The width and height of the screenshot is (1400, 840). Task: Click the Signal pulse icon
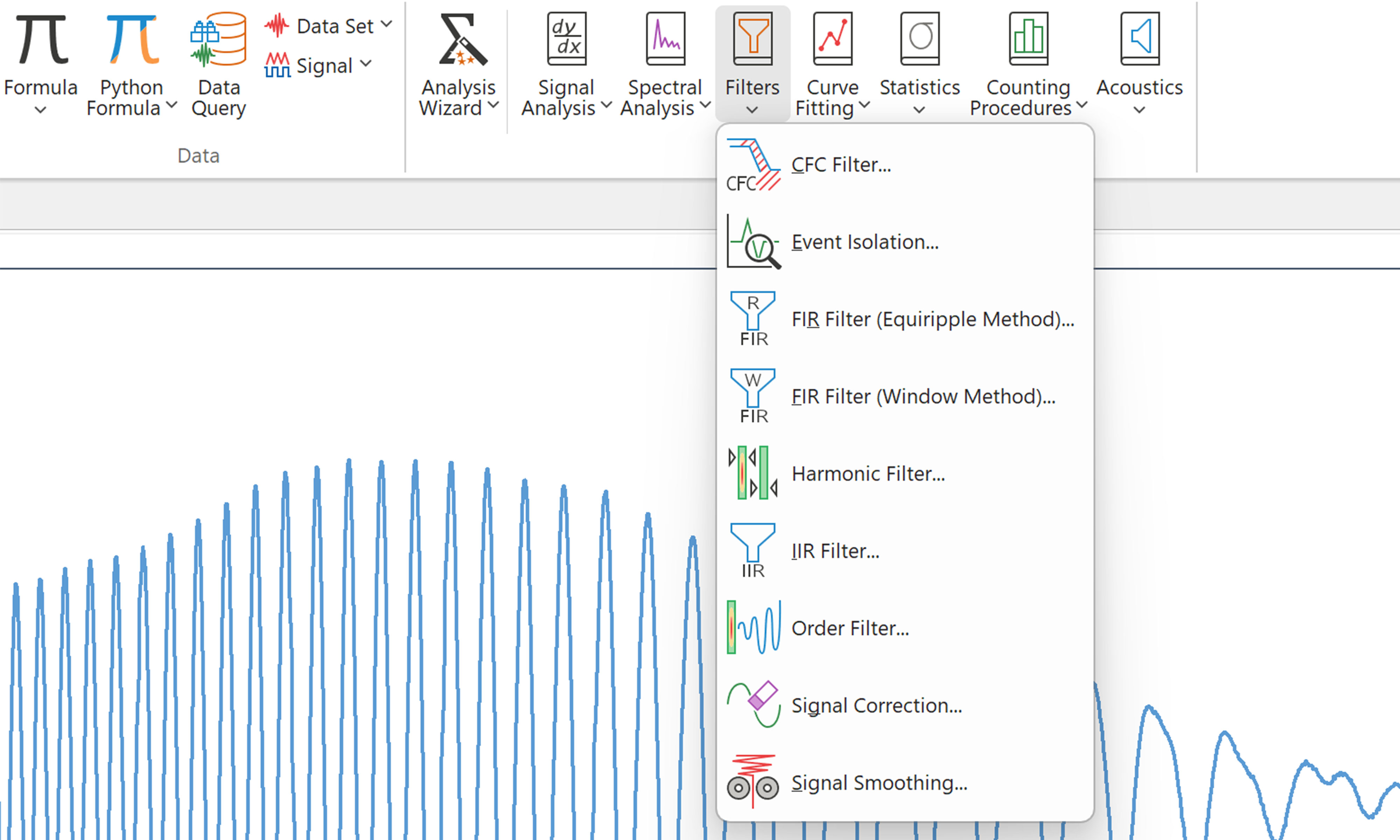pyautogui.click(x=277, y=65)
